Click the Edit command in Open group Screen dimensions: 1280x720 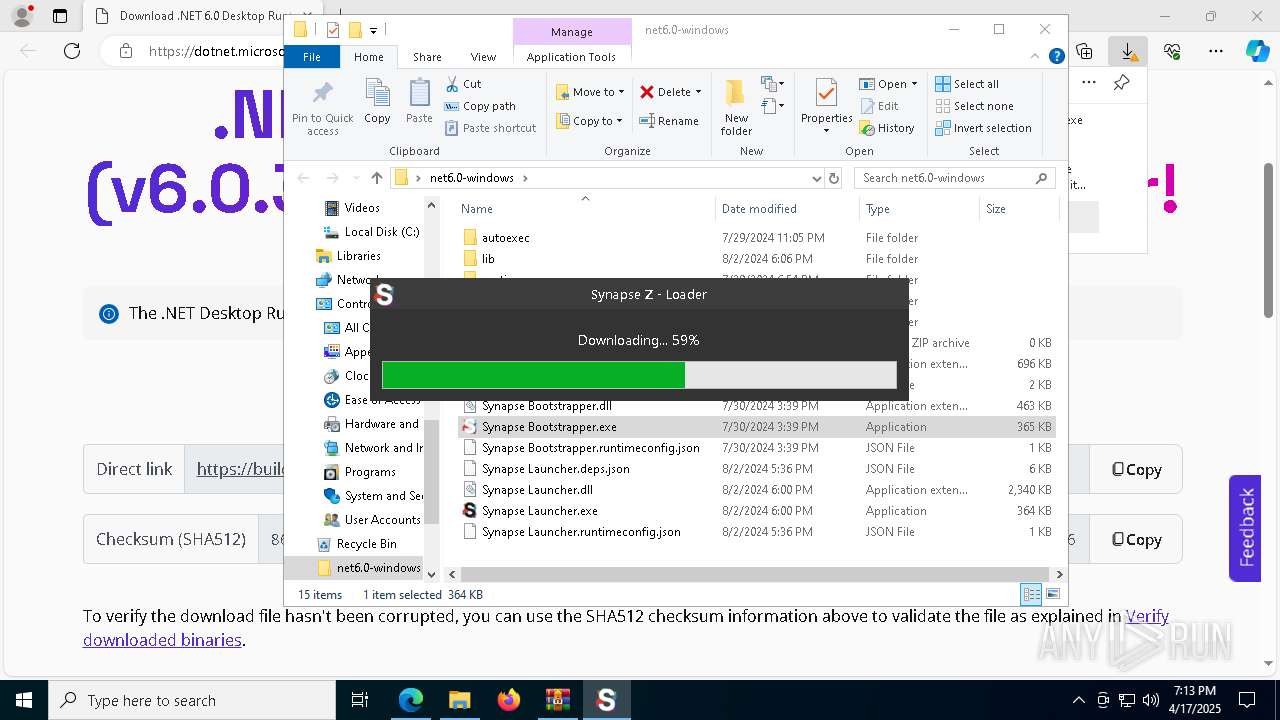(879, 106)
